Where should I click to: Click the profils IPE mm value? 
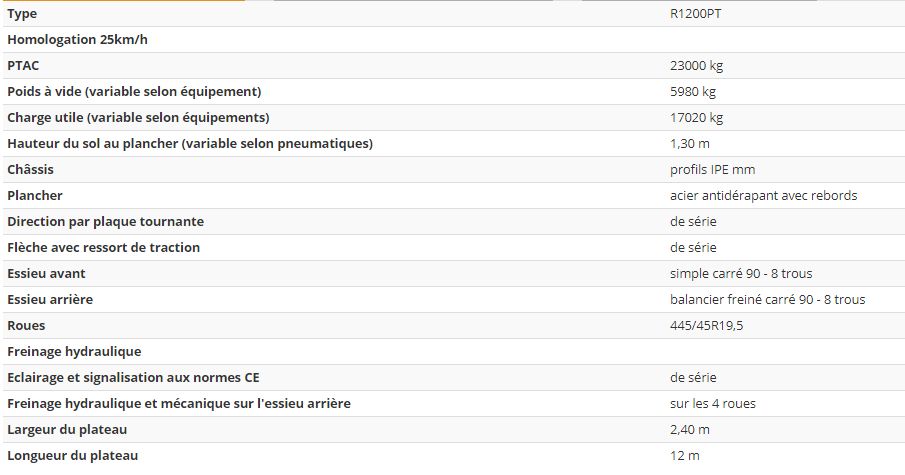click(712, 170)
